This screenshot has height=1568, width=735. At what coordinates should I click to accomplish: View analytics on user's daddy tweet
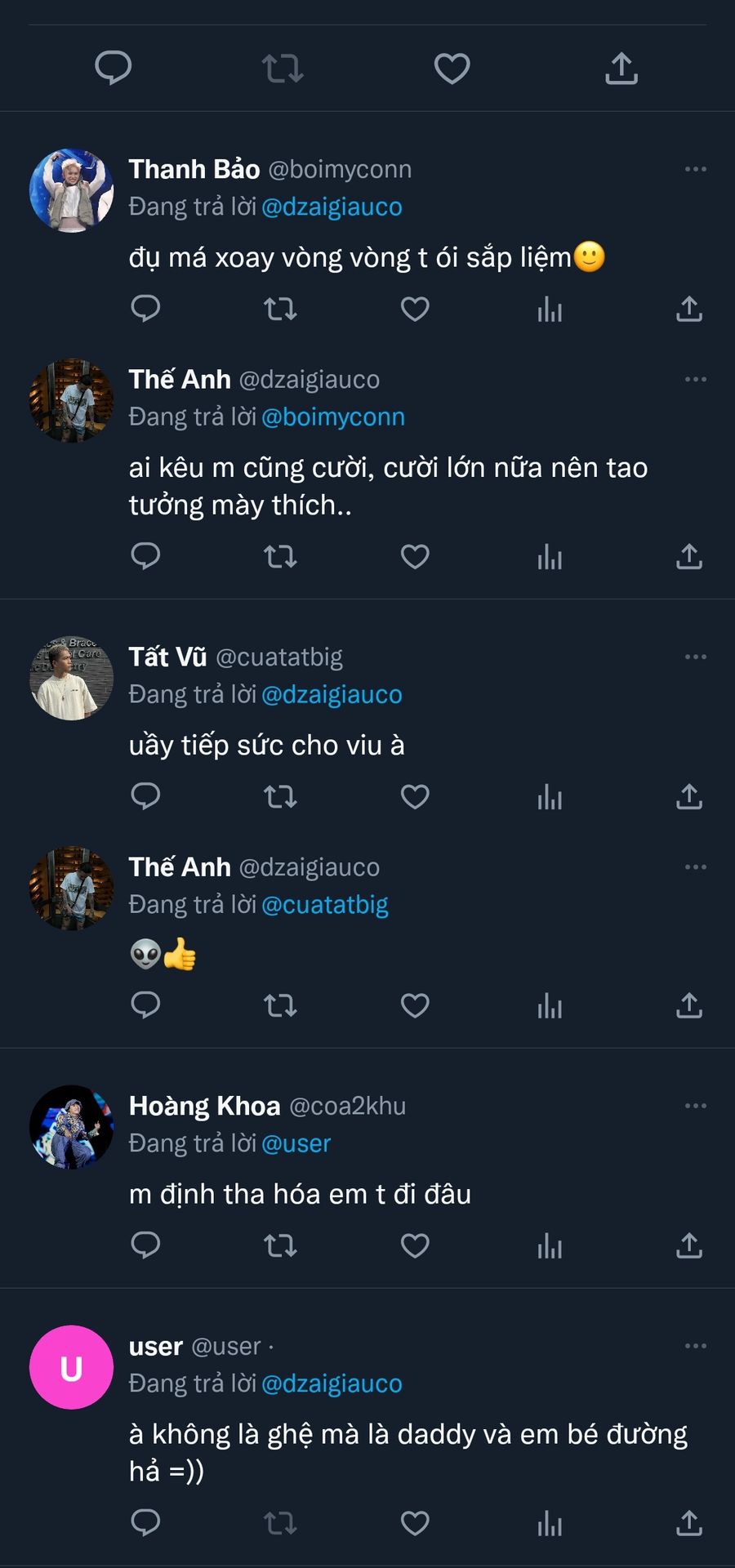[x=550, y=1523]
